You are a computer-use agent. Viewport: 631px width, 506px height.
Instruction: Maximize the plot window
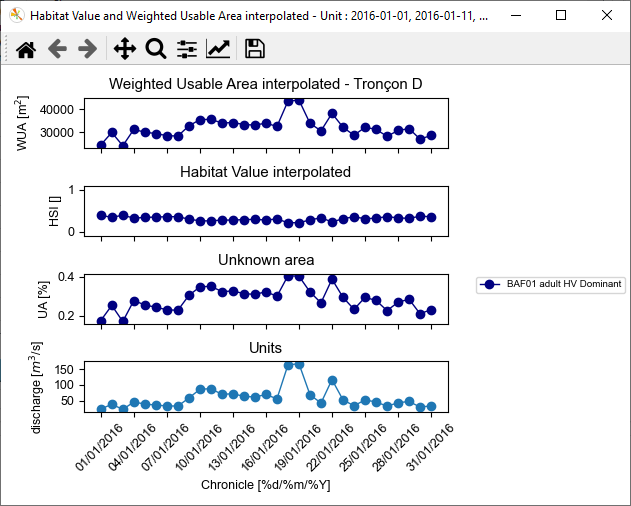point(561,16)
